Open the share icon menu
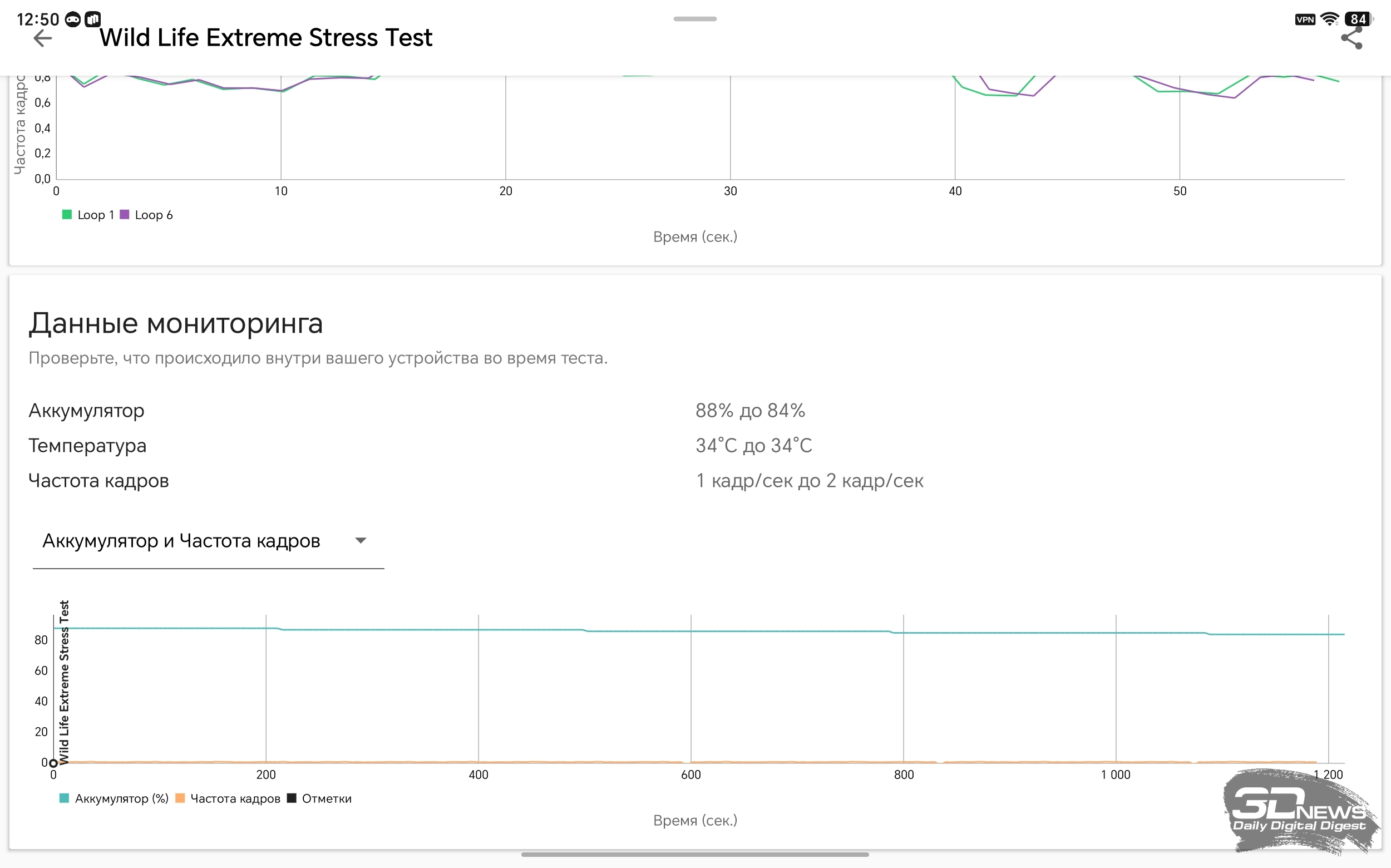Screen dimensions: 1391x868 1351,38
